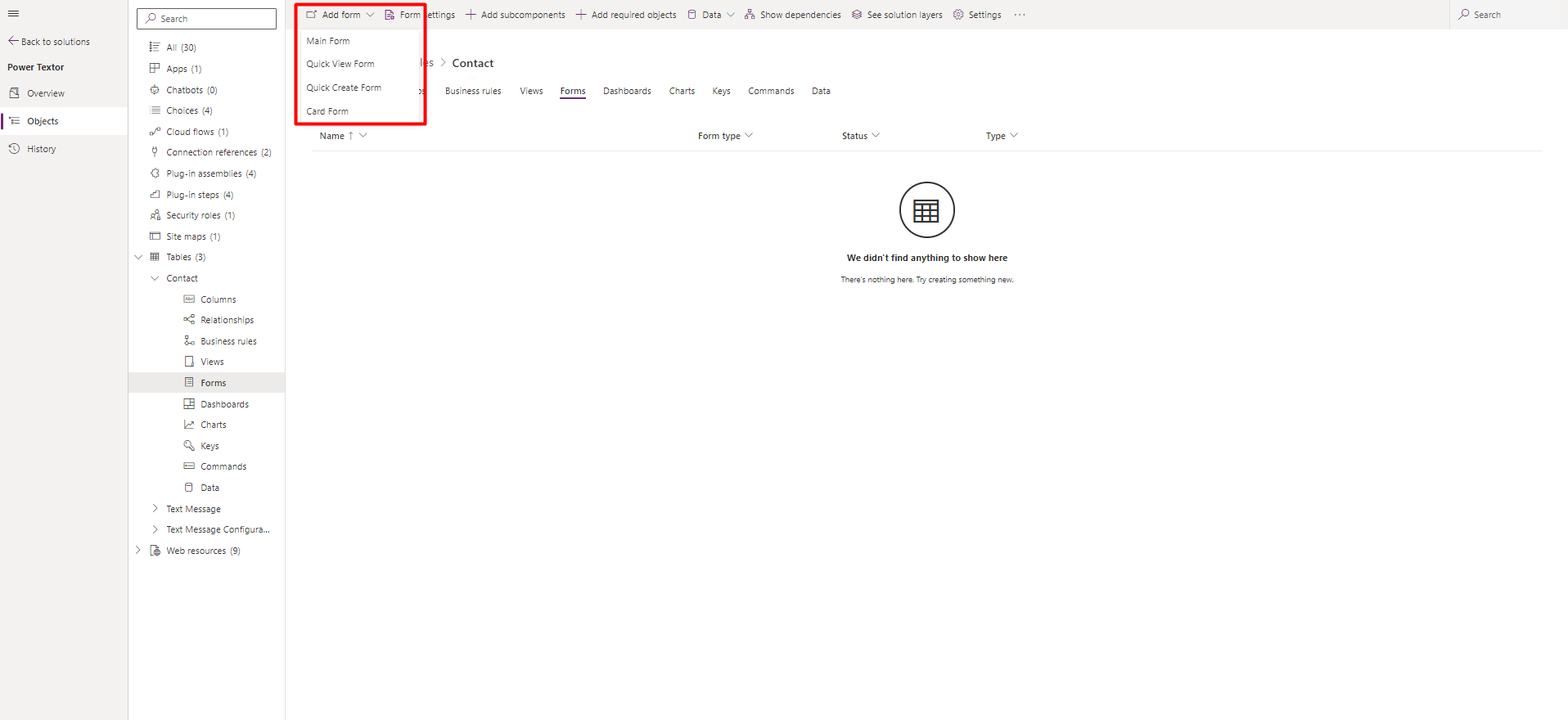Screen dimensions: 1568x720
Task: Select Main Form from Add form menu
Action: (x=328, y=41)
